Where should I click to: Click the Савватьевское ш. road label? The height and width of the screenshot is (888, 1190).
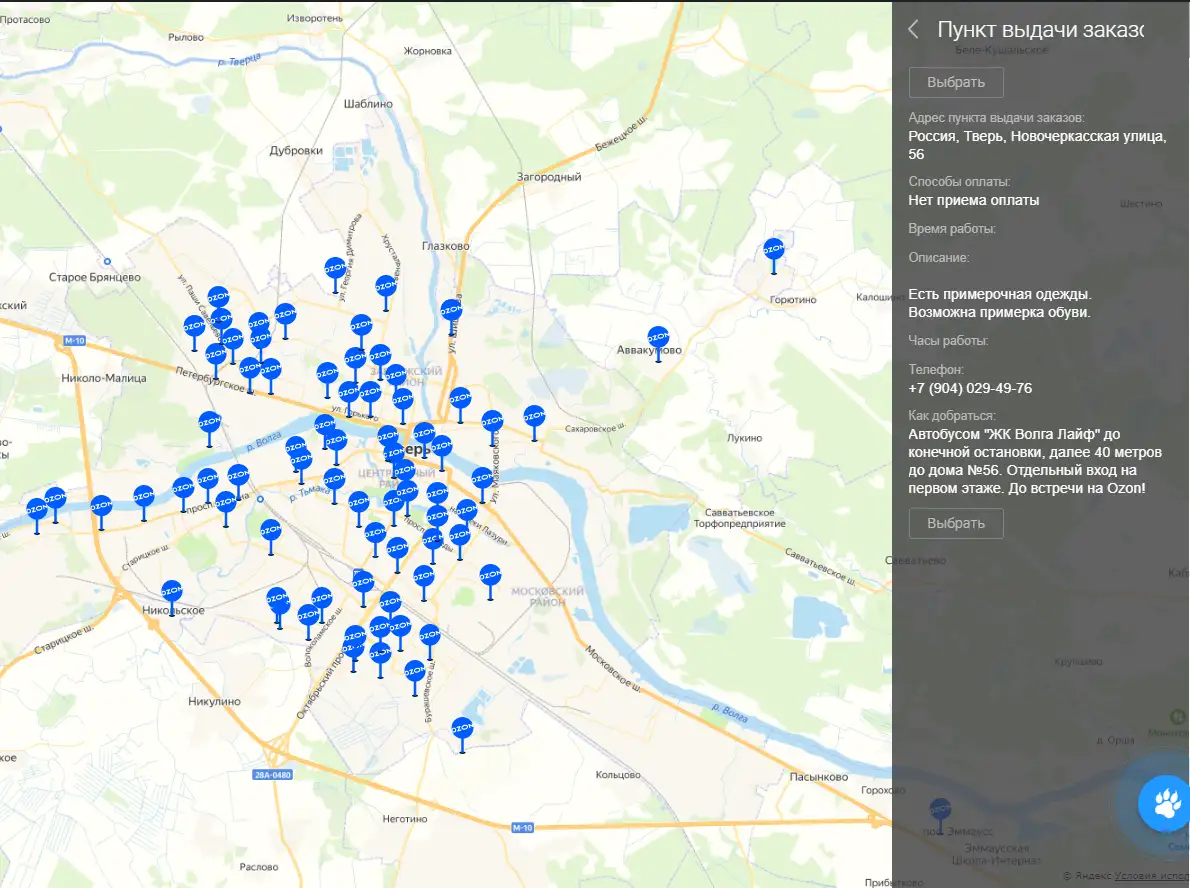click(820, 567)
